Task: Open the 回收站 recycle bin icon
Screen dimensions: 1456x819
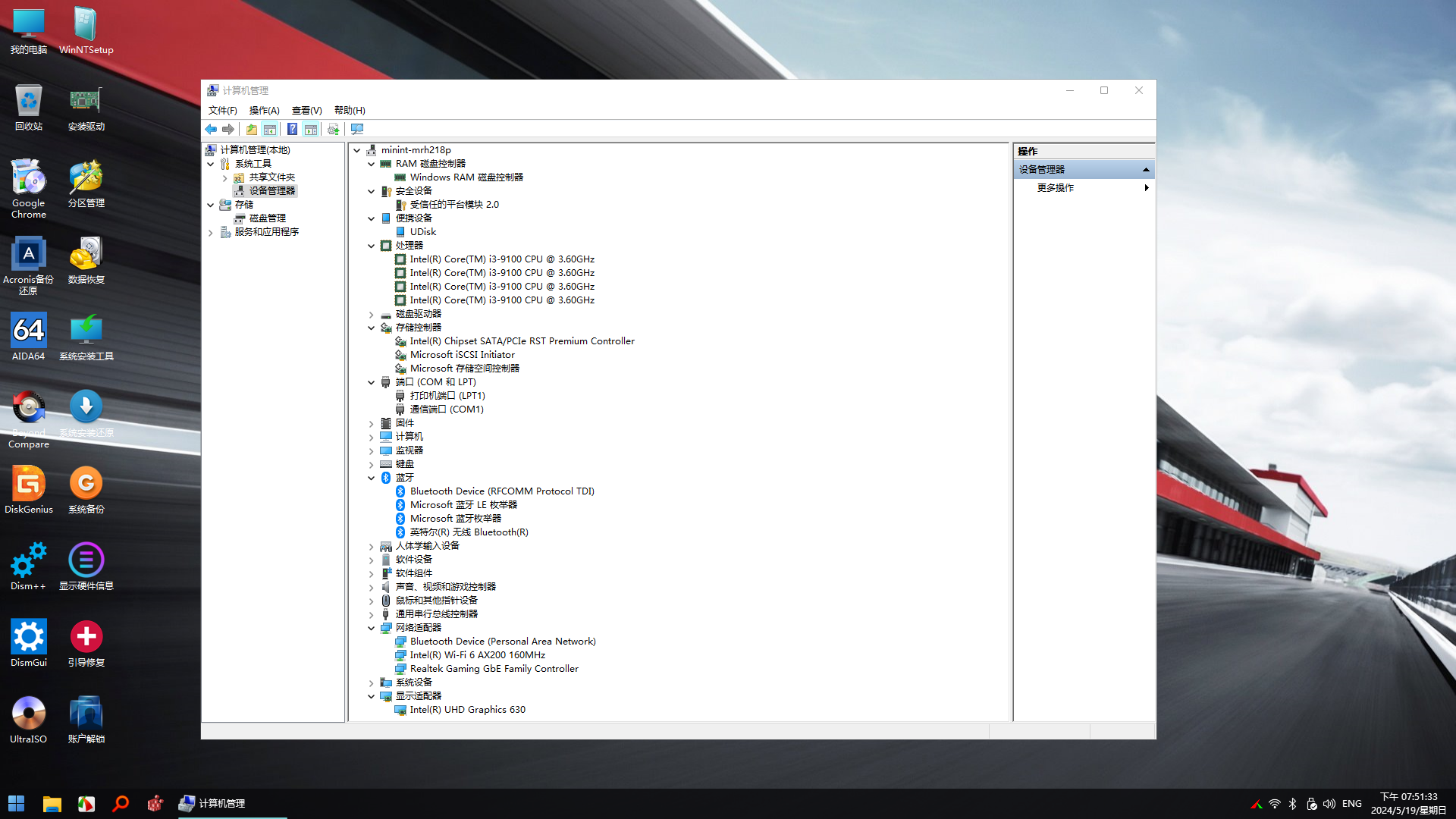Action: point(29,108)
